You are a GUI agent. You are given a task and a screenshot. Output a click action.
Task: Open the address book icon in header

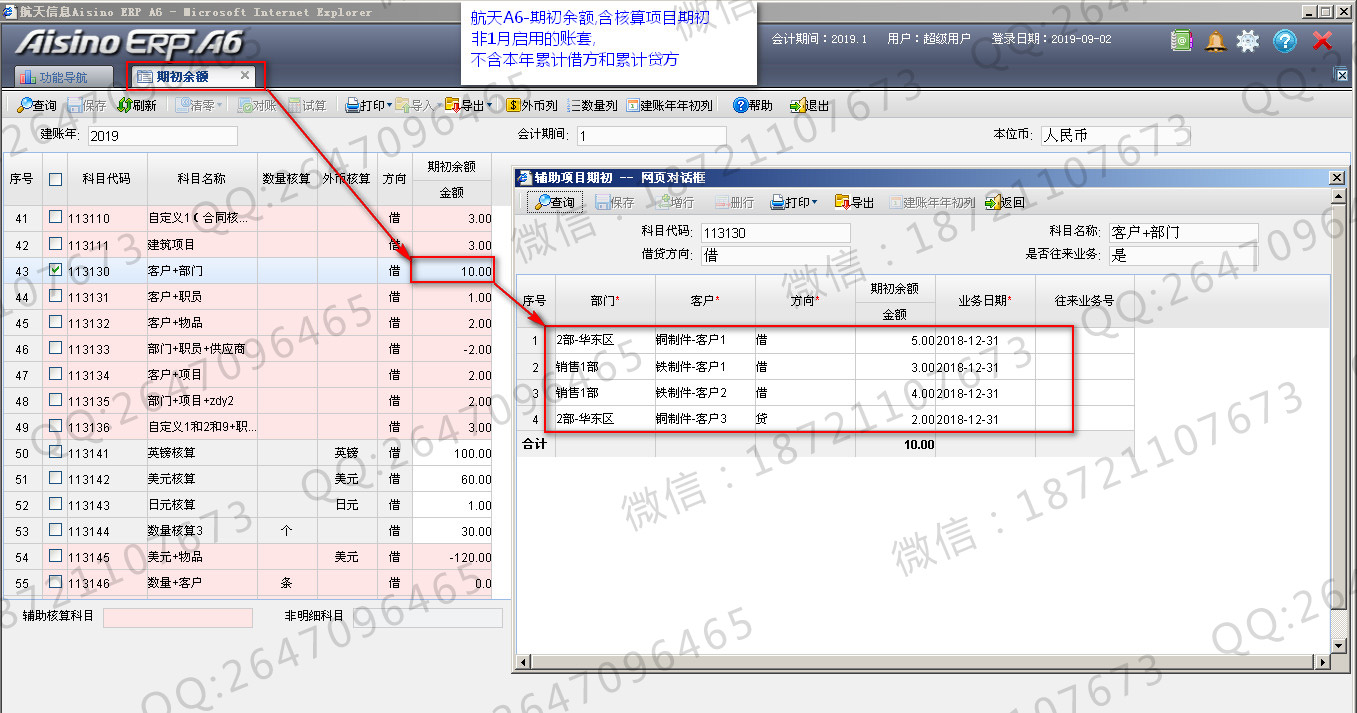point(1182,41)
